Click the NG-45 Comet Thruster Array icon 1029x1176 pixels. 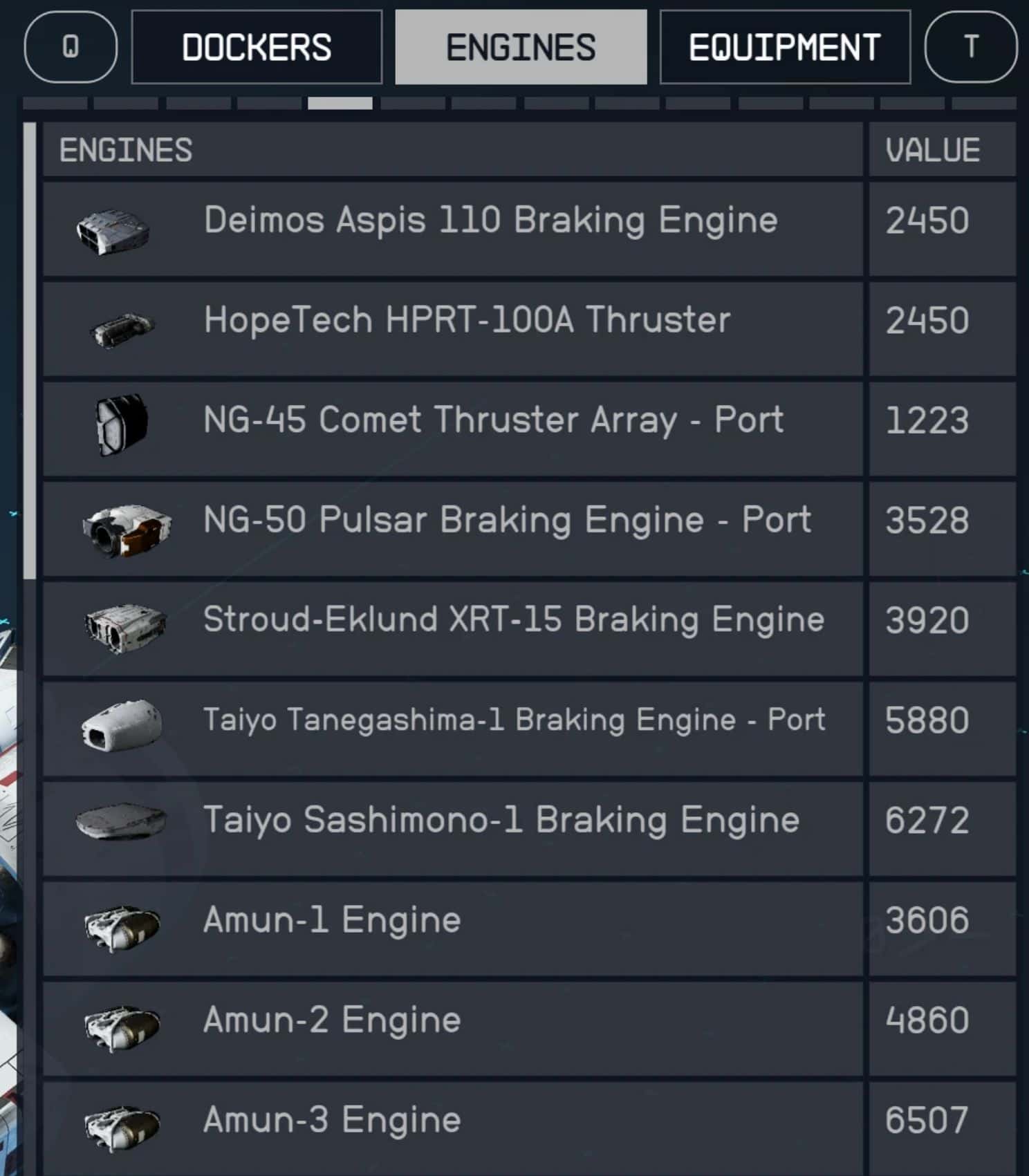(121, 424)
